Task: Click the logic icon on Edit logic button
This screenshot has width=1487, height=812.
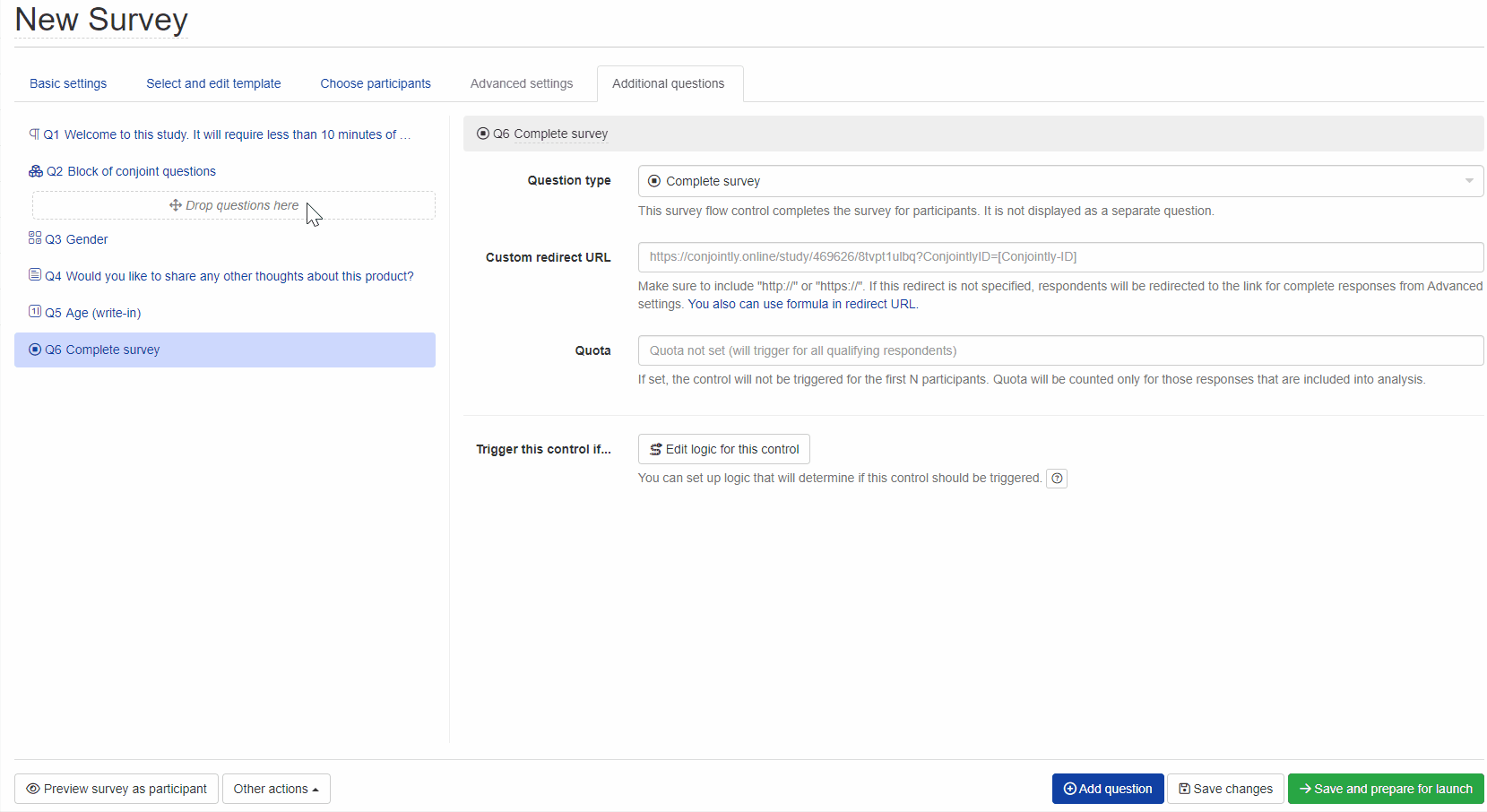Action: tap(655, 449)
